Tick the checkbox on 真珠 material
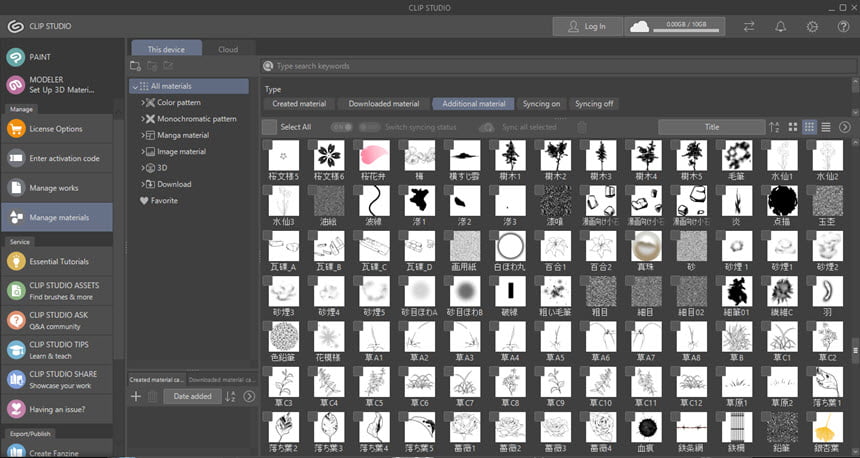Viewport: 860px width, 458px height. 631,235
